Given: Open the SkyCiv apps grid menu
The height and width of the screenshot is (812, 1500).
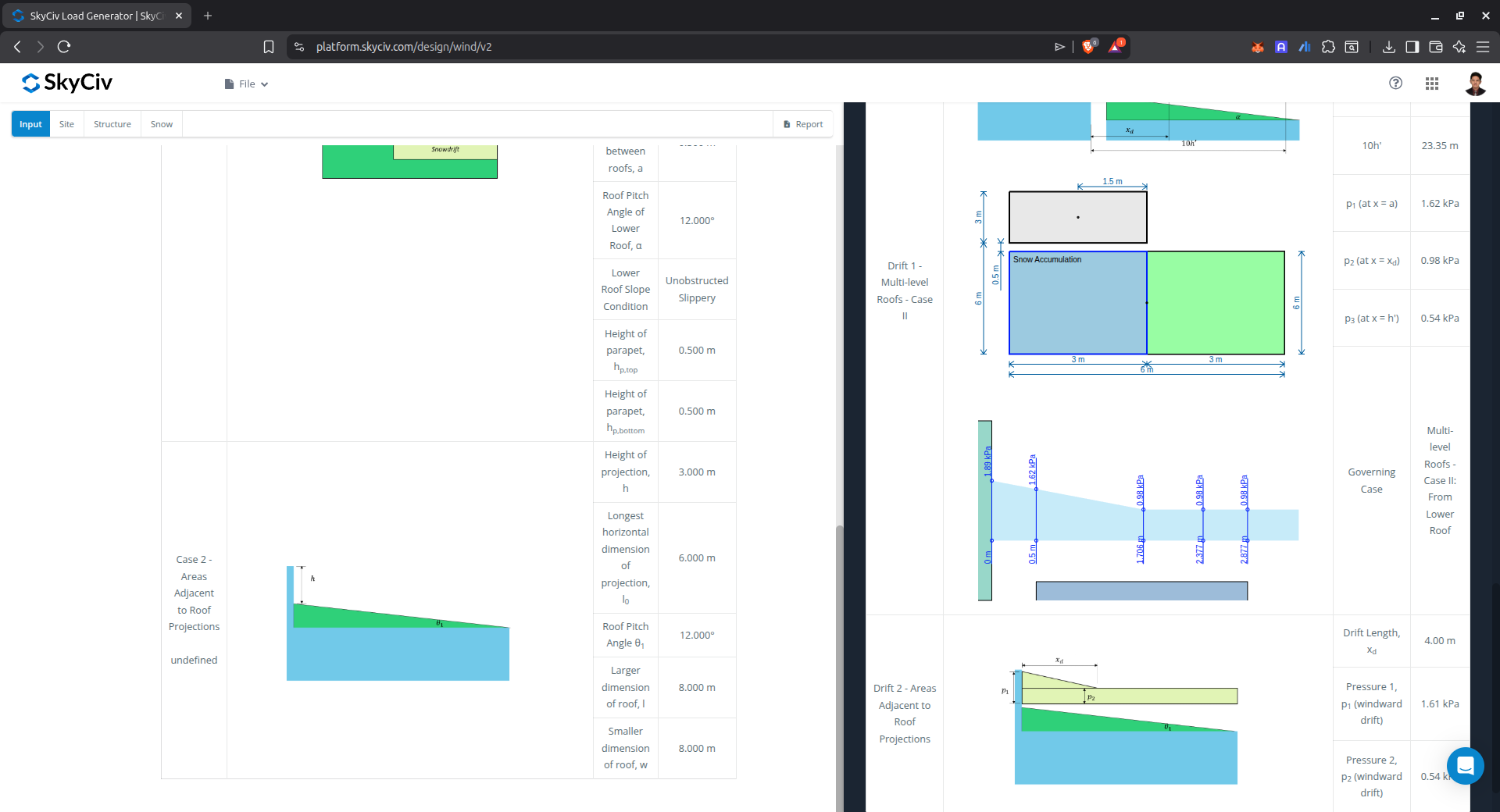Looking at the screenshot, I should 1431,84.
